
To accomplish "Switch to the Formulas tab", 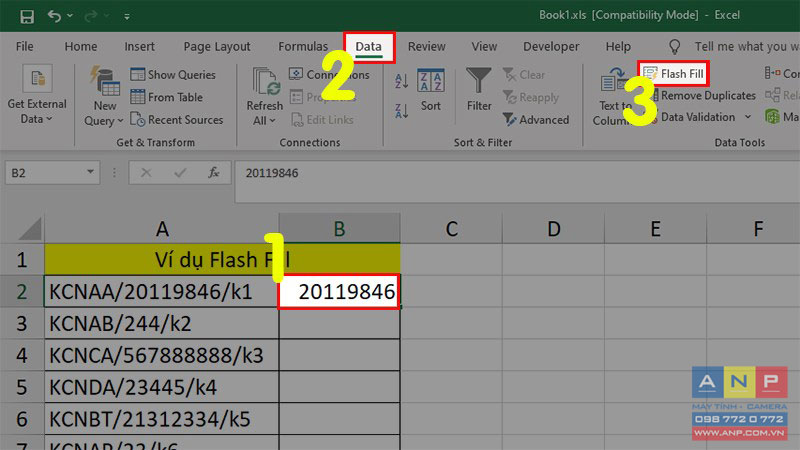I will click(303, 46).
